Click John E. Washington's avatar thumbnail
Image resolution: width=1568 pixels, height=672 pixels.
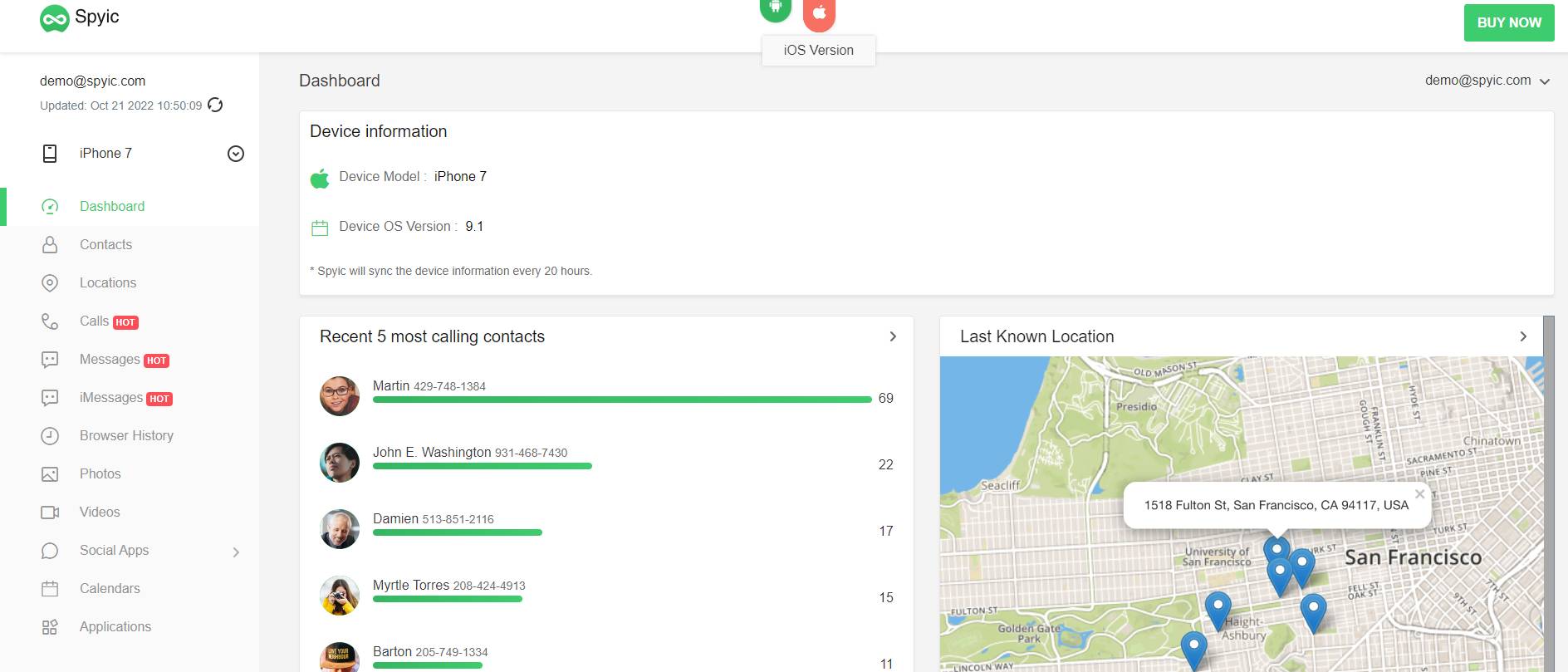coord(340,463)
